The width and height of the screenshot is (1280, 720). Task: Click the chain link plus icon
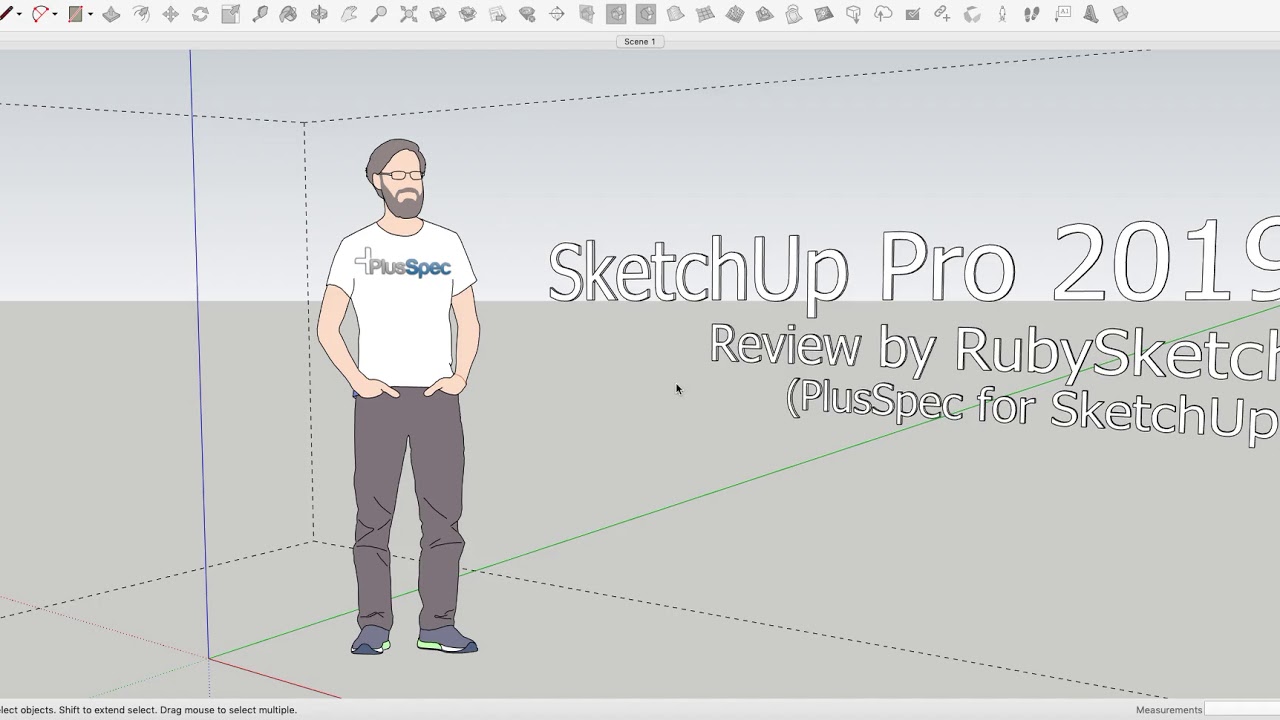943,13
